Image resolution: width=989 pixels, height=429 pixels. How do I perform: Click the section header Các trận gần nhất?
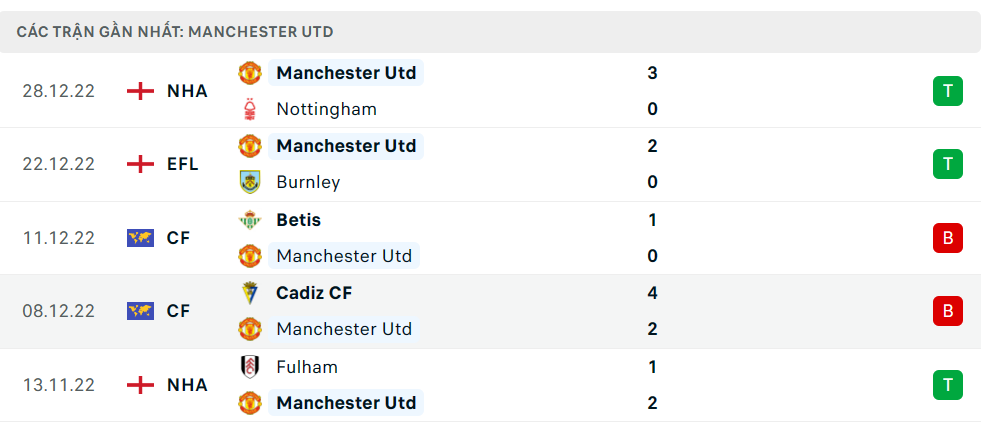click(175, 32)
